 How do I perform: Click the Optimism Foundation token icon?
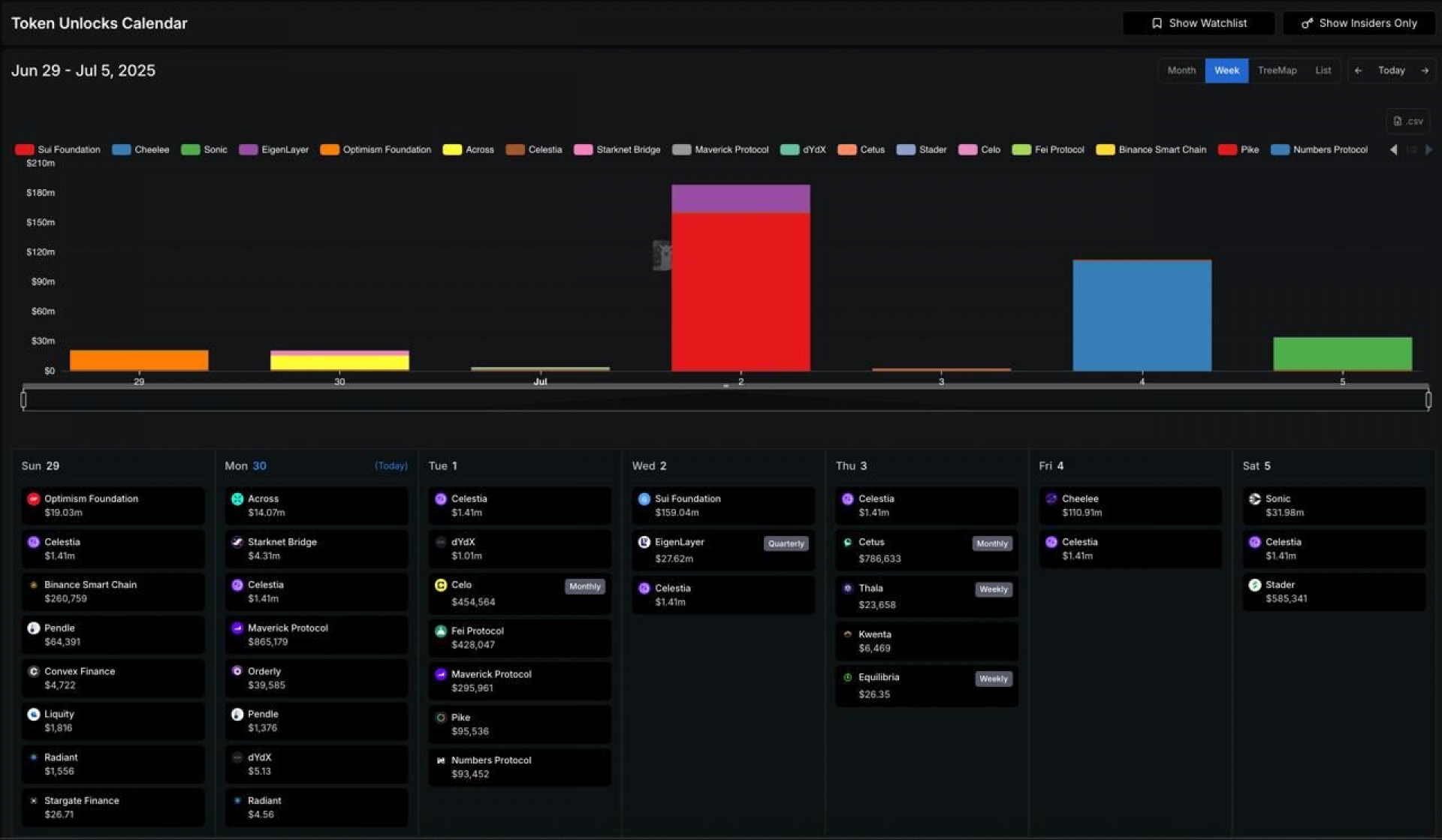tap(33, 499)
